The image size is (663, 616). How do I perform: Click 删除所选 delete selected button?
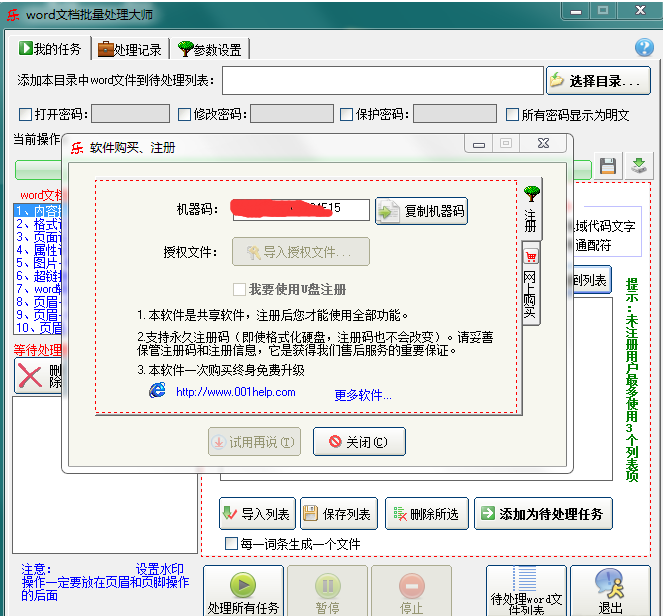pos(425,514)
